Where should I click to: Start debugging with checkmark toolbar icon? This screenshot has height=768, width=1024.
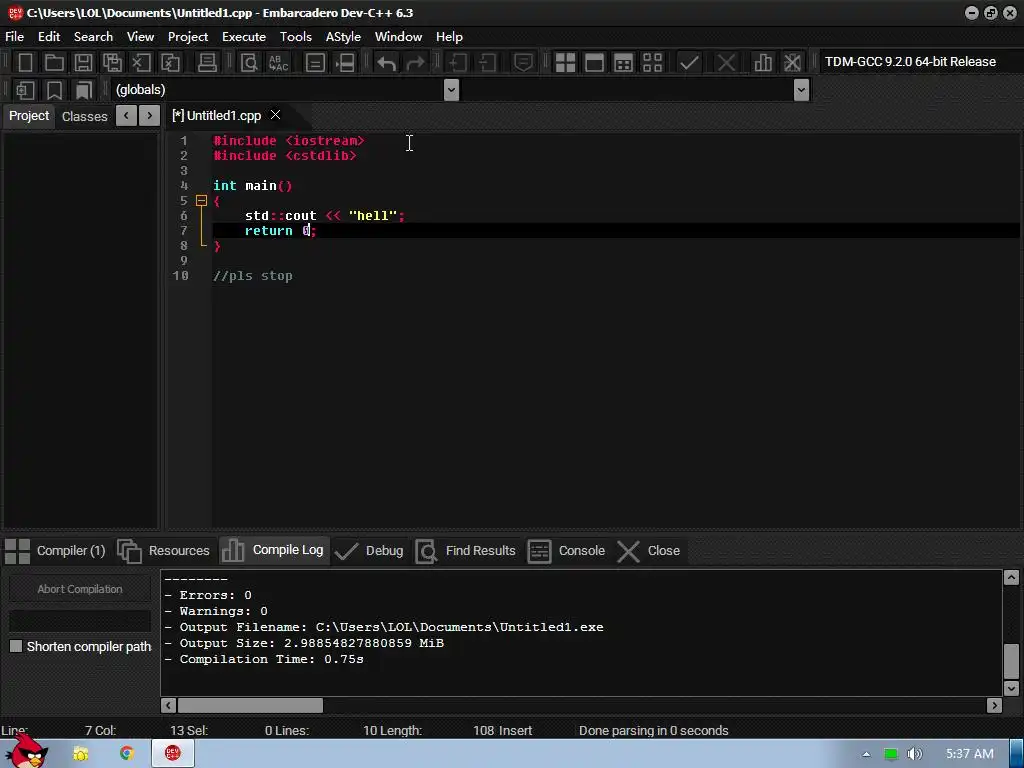(689, 62)
